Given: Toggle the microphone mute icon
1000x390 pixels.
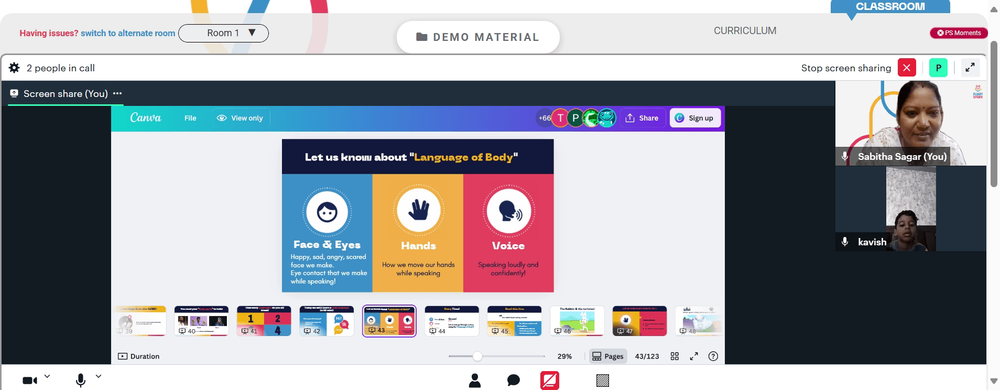Looking at the screenshot, I should click(80, 380).
